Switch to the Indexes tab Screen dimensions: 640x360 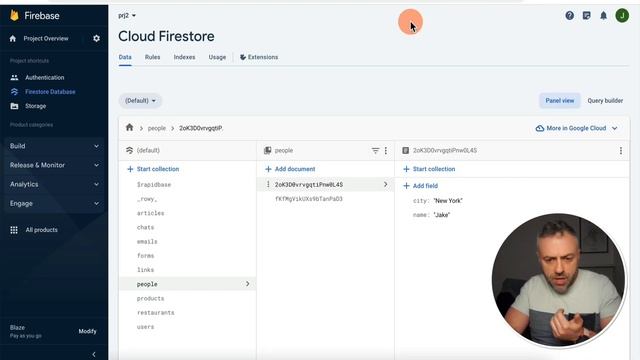click(184, 57)
